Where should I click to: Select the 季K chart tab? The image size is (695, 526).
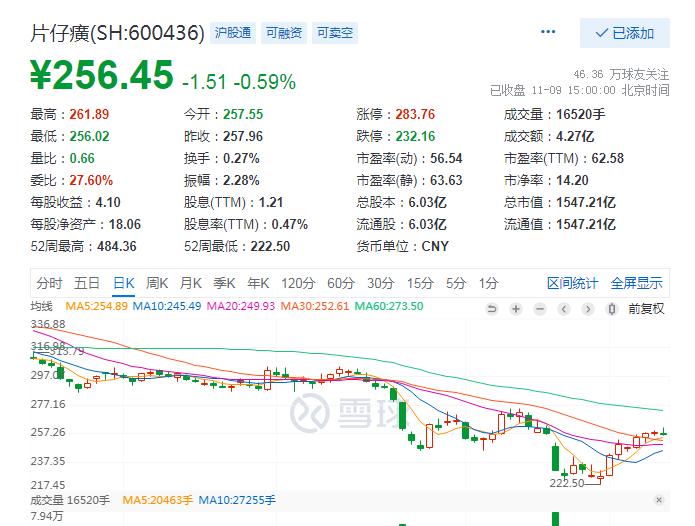pos(224,283)
